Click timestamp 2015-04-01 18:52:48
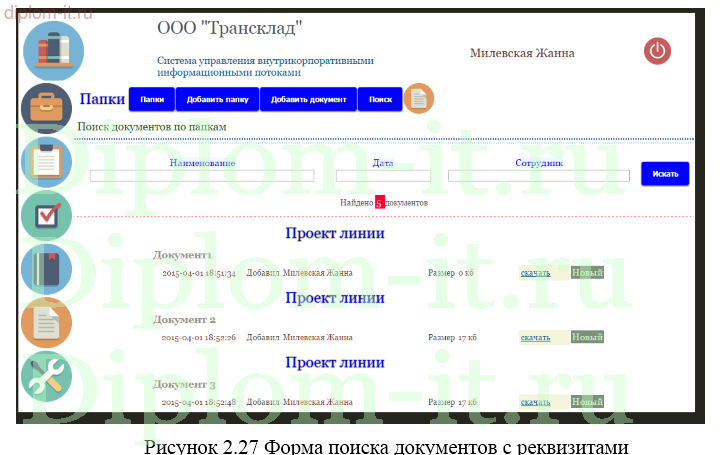Viewport: 722px width, 455px height. click(x=199, y=402)
